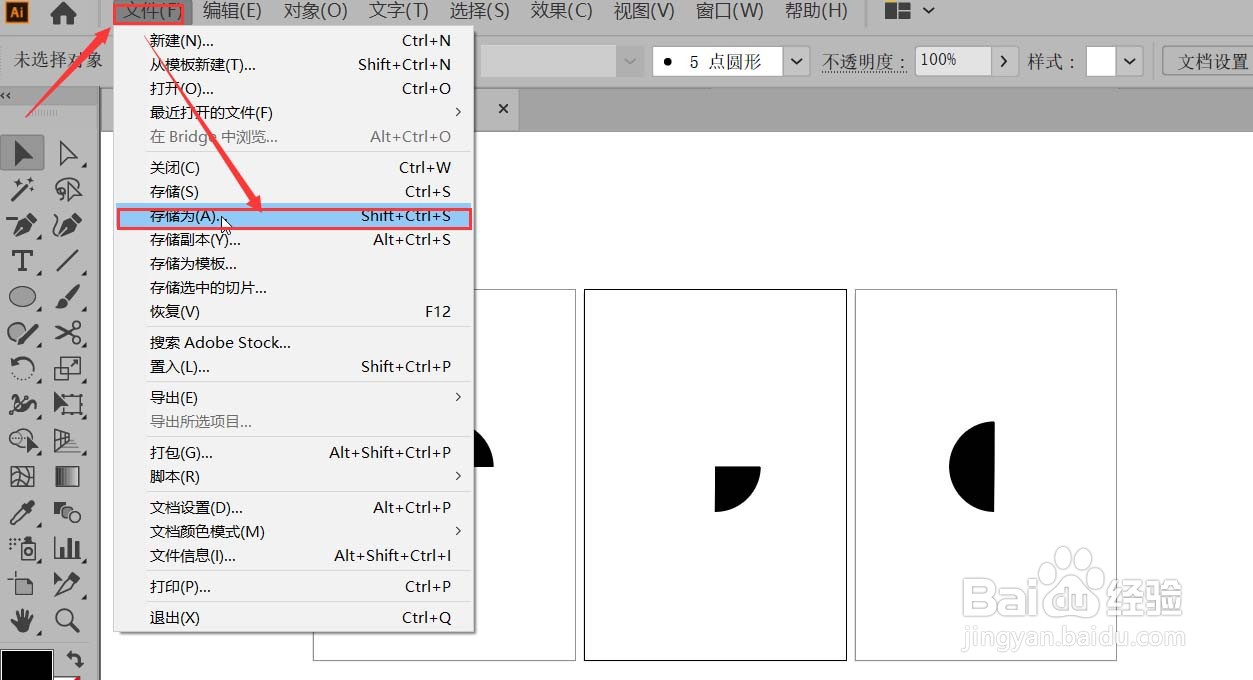Image resolution: width=1253 pixels, height=680 pixels.
Task: Select the Column Graph tool
Action: pyautogui.click(x=68, y=548)
